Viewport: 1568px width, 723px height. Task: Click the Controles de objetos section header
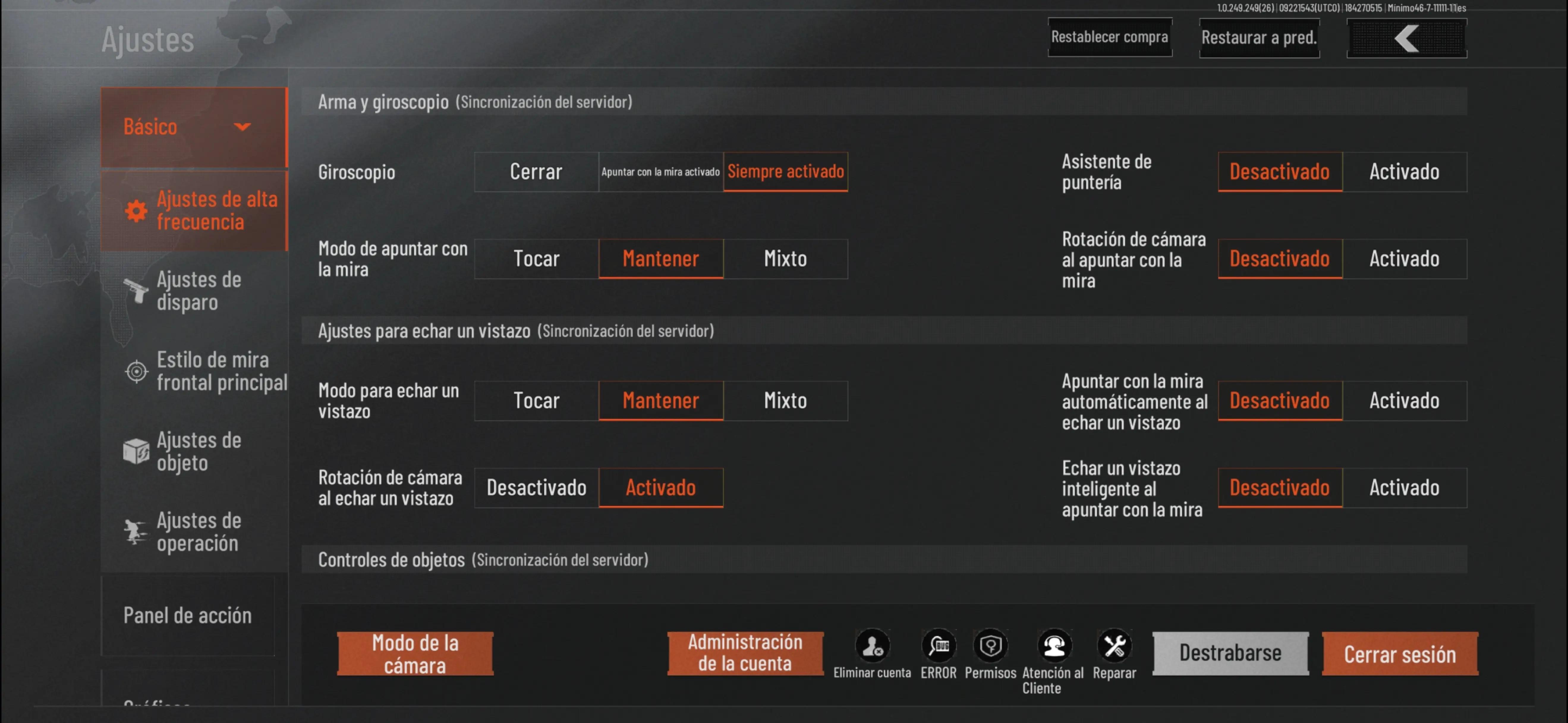(884, 560)
